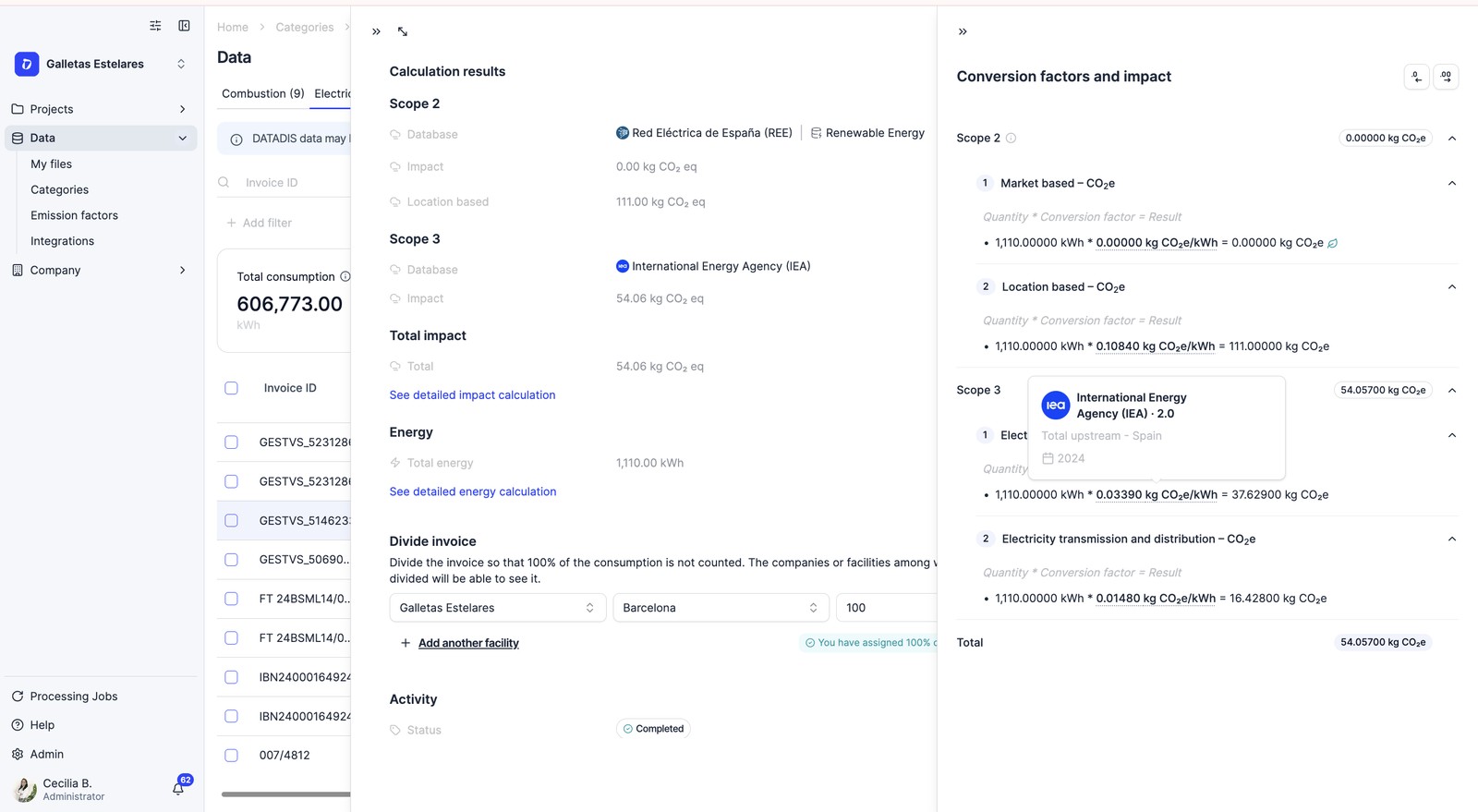Click the horizontal scrollbar under invoice table
Image resolution: width=1478 pixels, height=812 pixels.
pyautogui.click(x=285, y=794)
